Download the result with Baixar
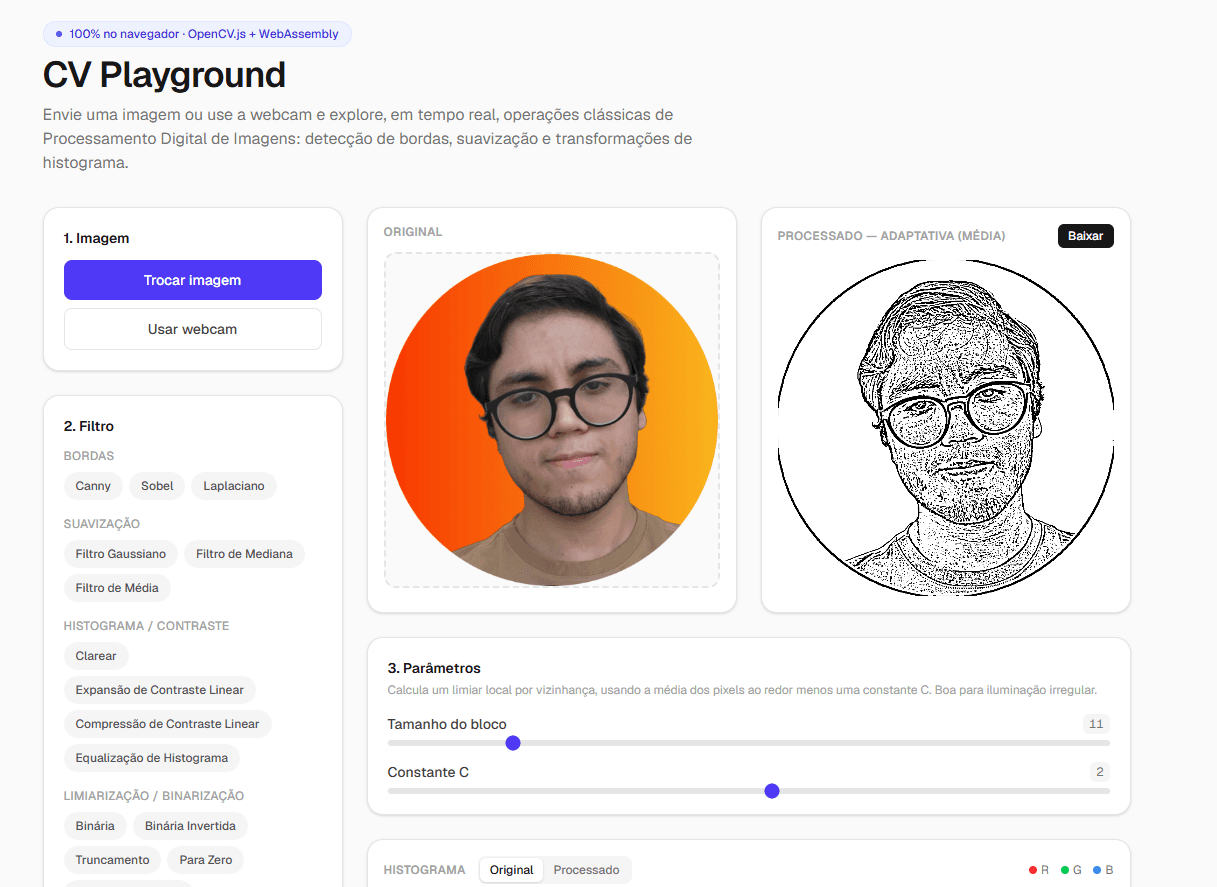1217x887 pixels. 1085,236
